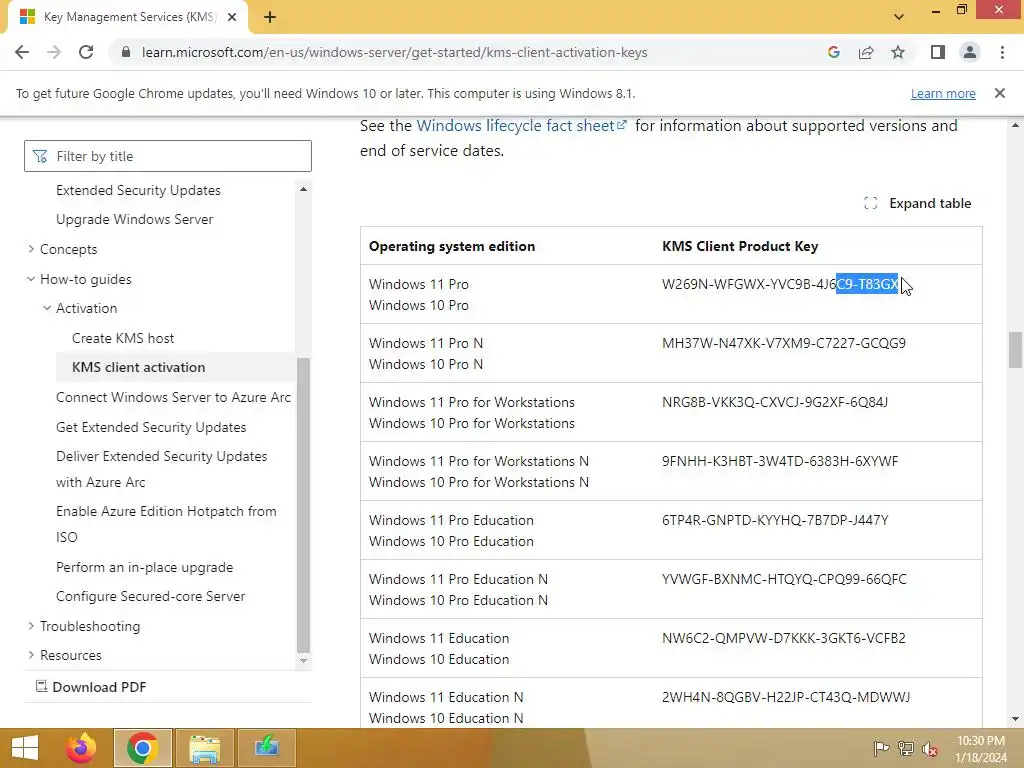Click the Operating system edition header

click(x=452, y=246)
